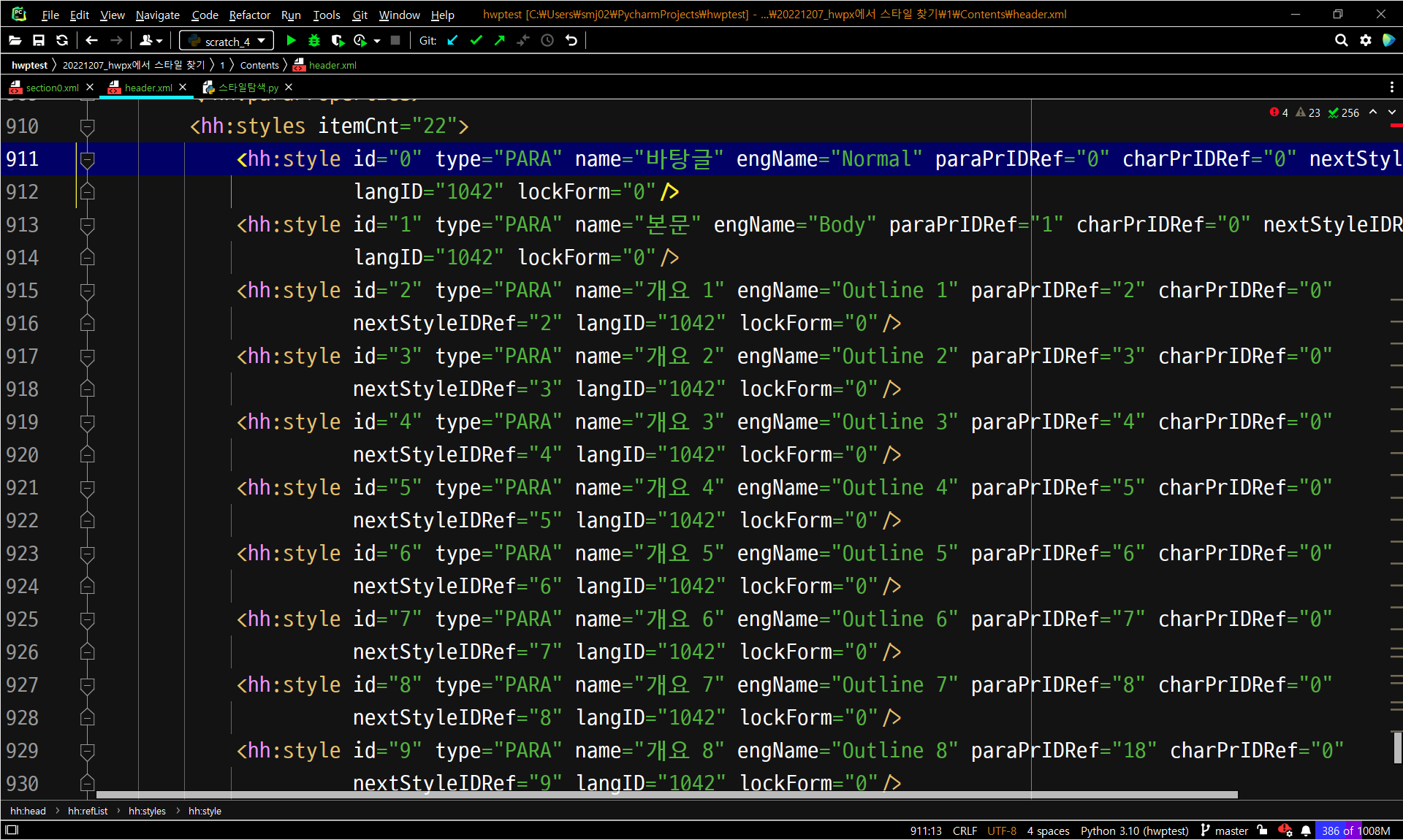Collapse fold marker on line 911
Image resolution: width=1403 pixels, height=840 pixels.
[x=87, y=159]
